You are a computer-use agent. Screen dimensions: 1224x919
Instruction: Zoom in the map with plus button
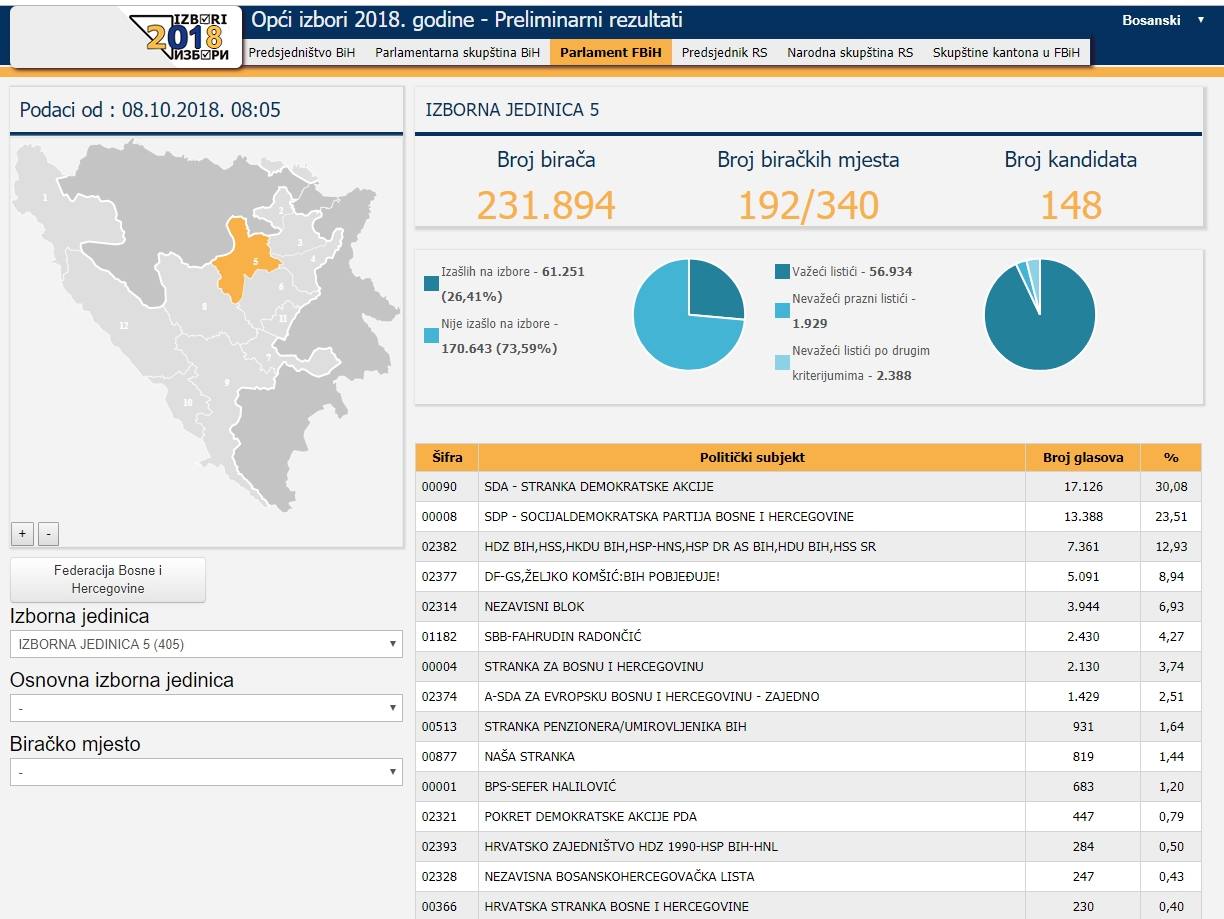[22, 533]
